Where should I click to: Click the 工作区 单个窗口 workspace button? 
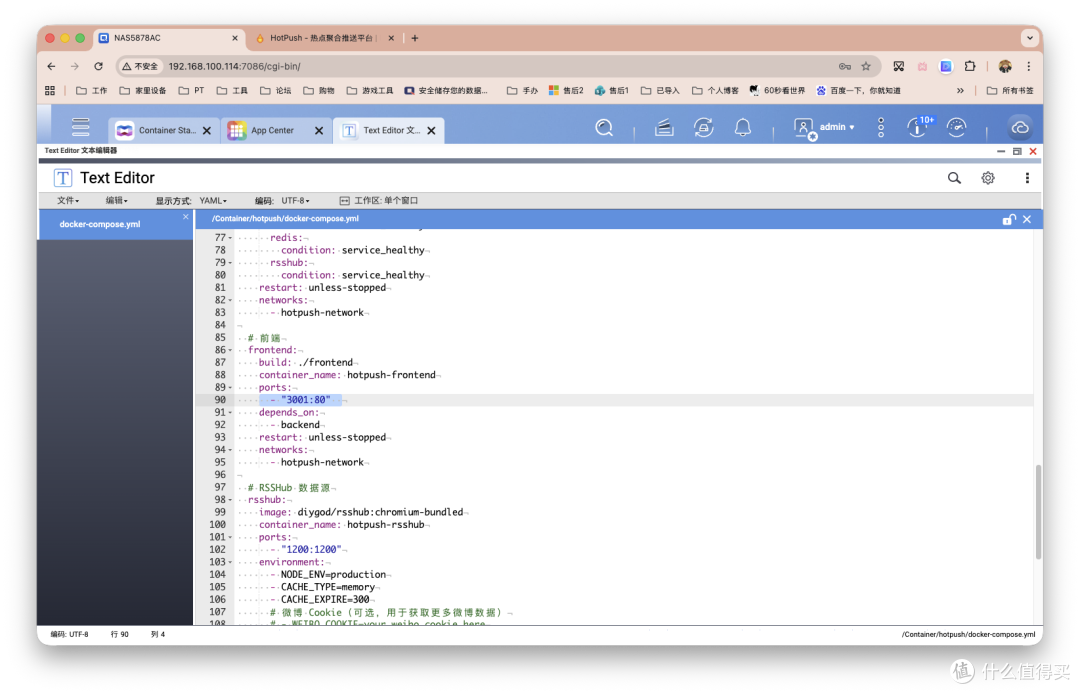pos(379,201)
